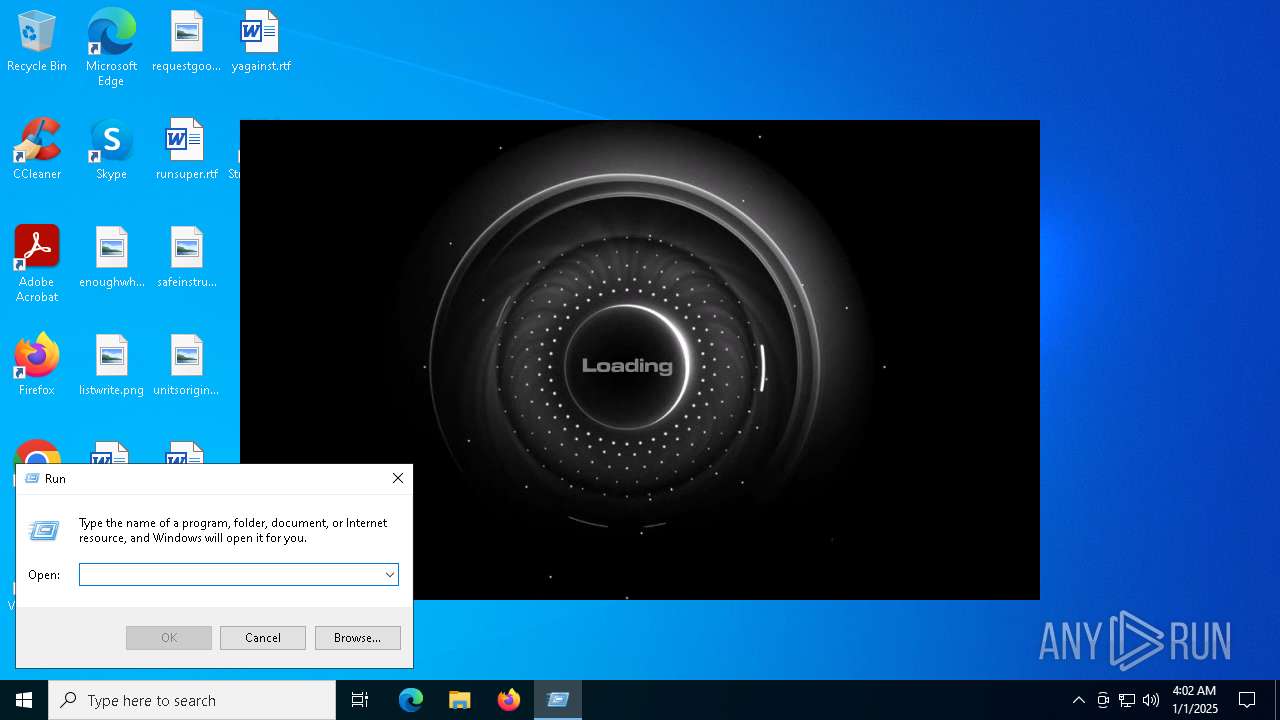This screenshot has height=720, width=1280.
Task: Select the yagainst.rtf document icon
Action: (x=261, y=42)
